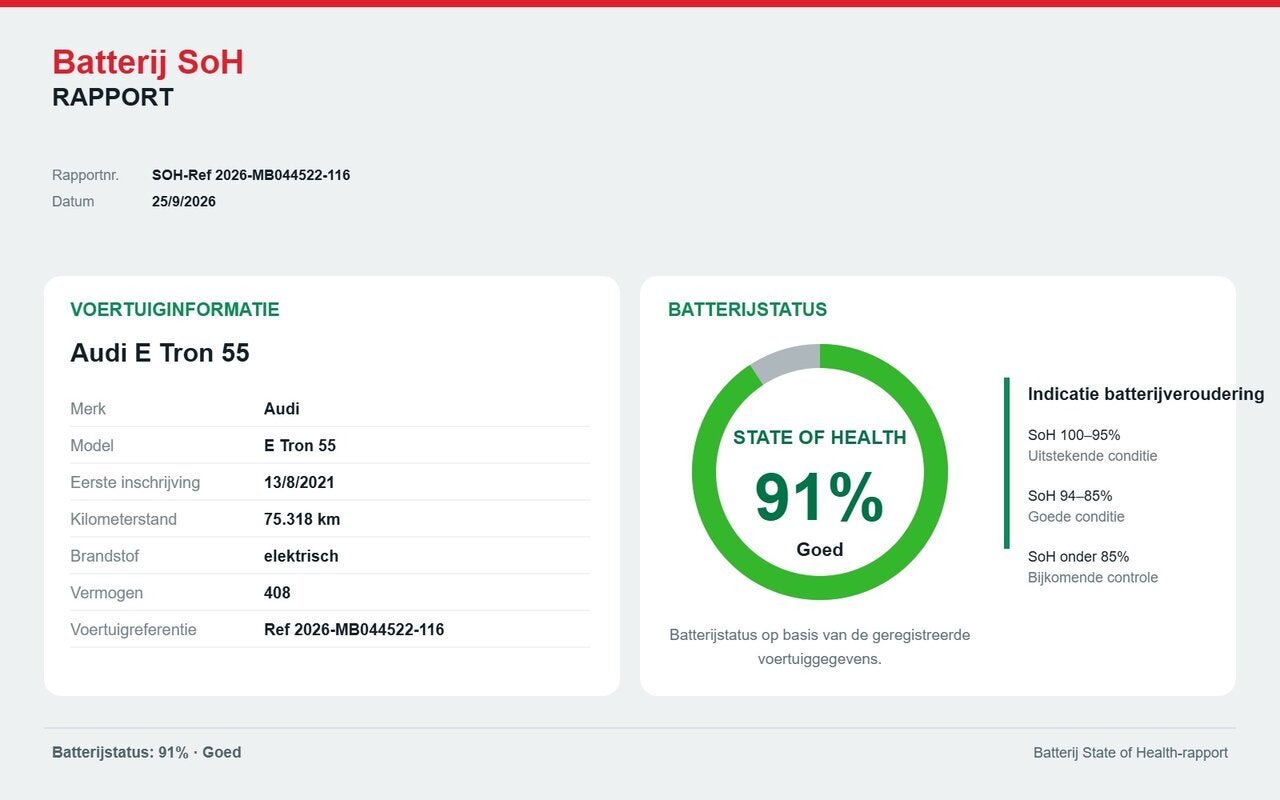Click the 'Kilometerstand' label

(123, 519)
